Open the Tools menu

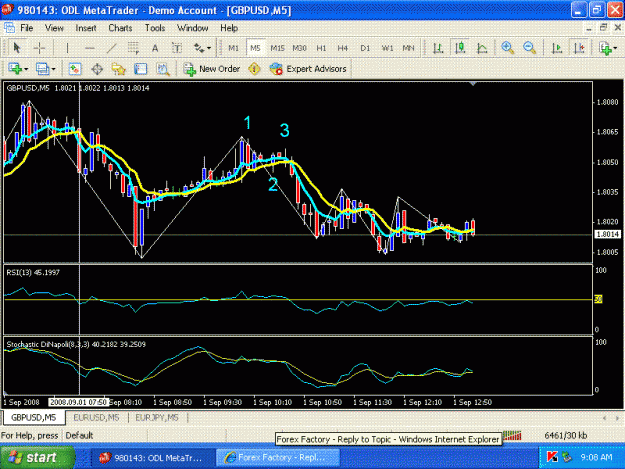point(155,28)
